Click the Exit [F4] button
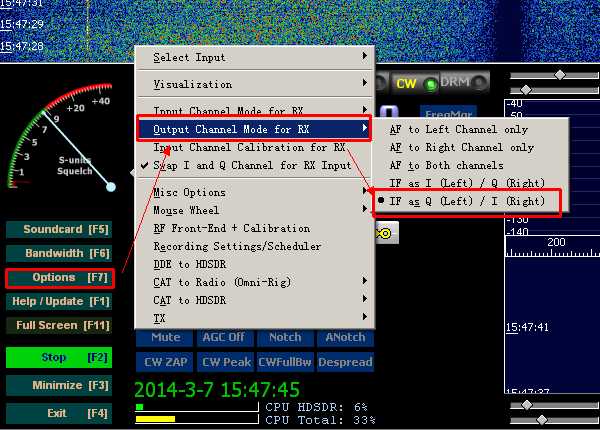Viewport: 600px width, 430px height. (x=59, y=414)
